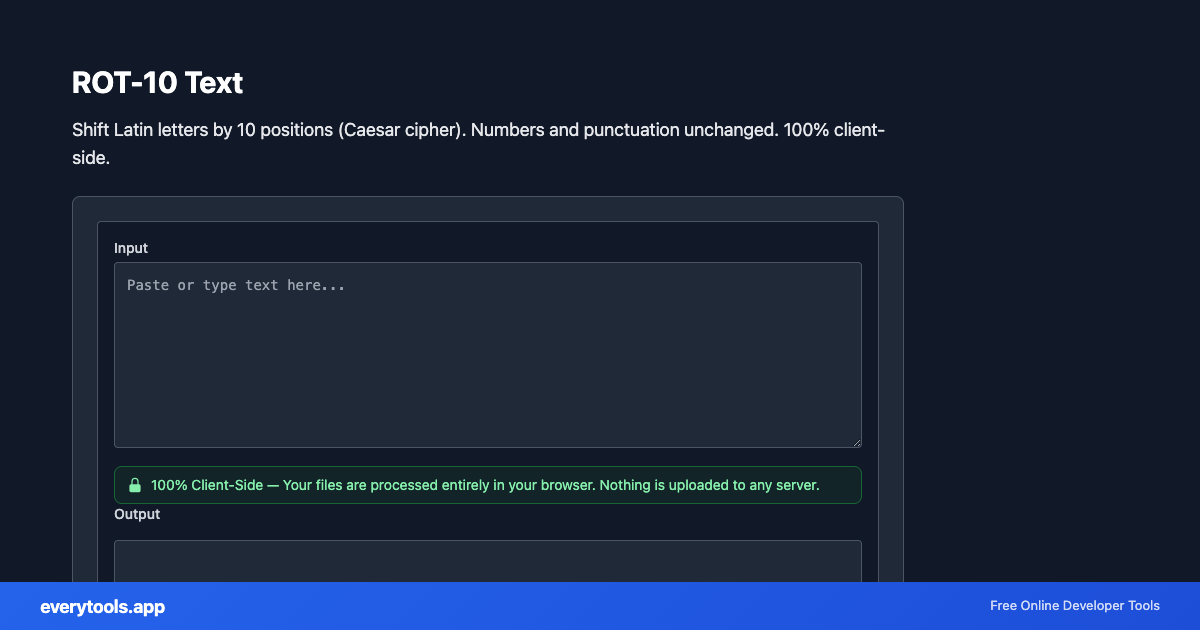Click the padlock icon in the privacy notice
The height and width of the screenshot is (630, 1200).
[135, 485]
